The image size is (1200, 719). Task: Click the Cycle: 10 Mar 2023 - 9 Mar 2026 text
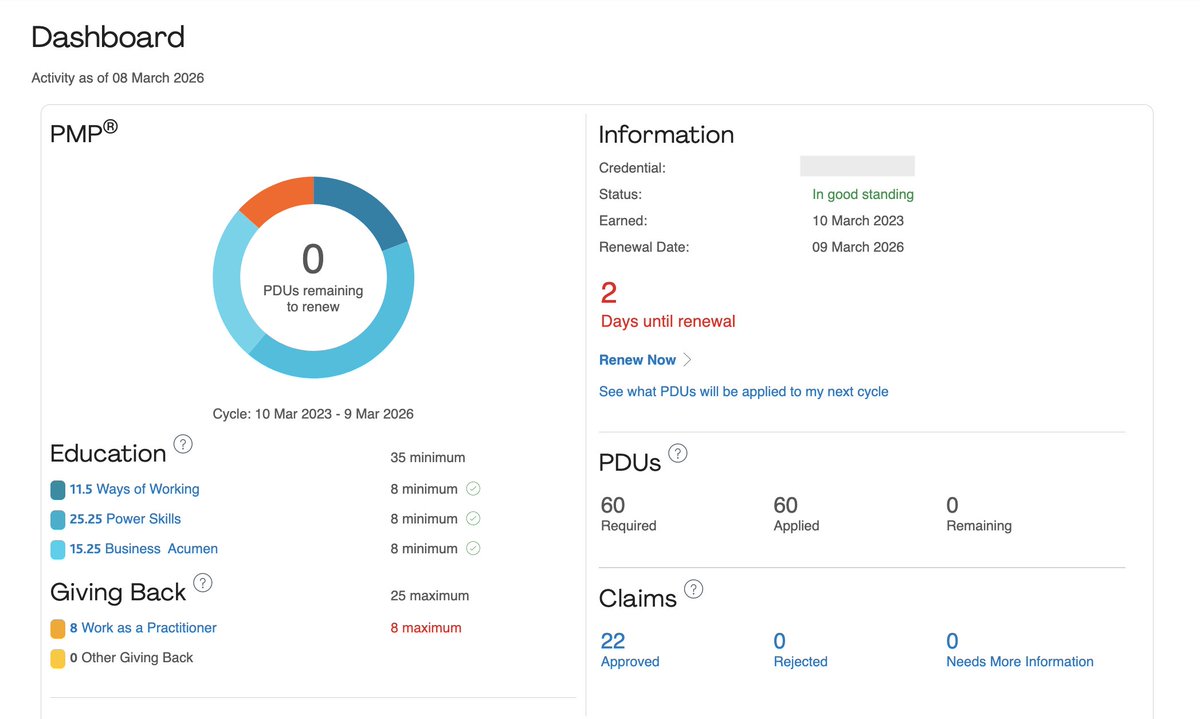point(313,413)
